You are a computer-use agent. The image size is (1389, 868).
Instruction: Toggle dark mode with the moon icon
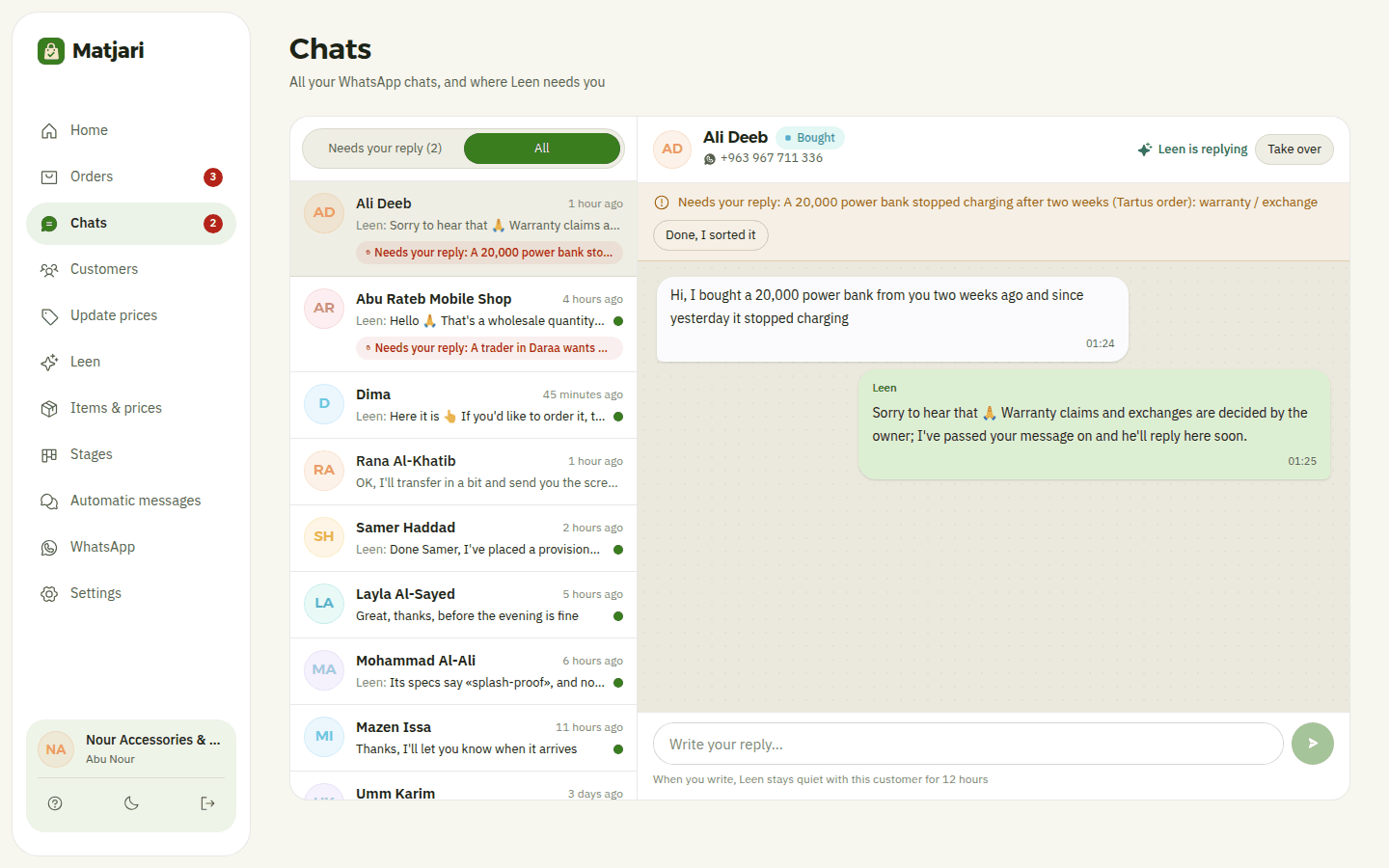pos(131,803)
